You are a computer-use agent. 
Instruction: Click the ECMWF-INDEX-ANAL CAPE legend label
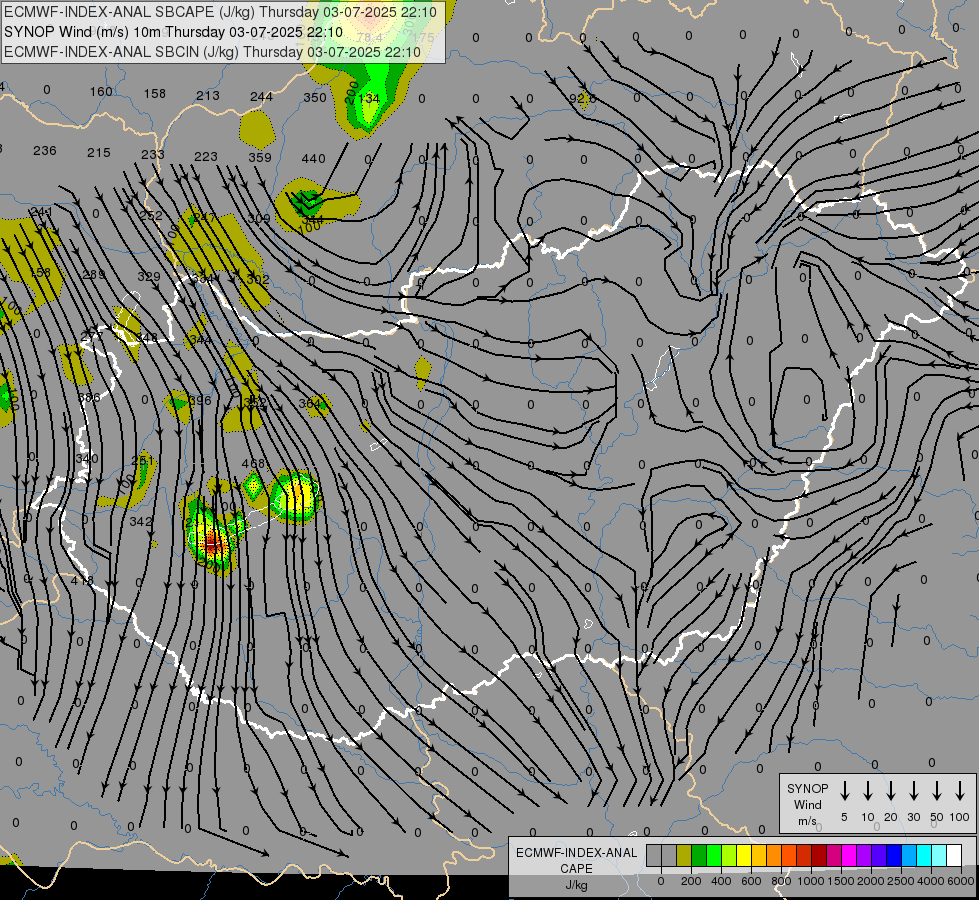coord(576,860)
